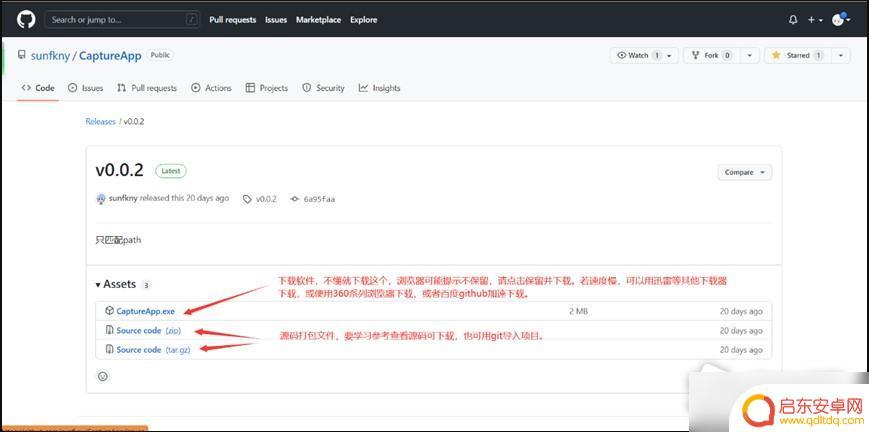Open the CaptureApp repository link
Screen dimensions: 869x432
pos(110,55)
